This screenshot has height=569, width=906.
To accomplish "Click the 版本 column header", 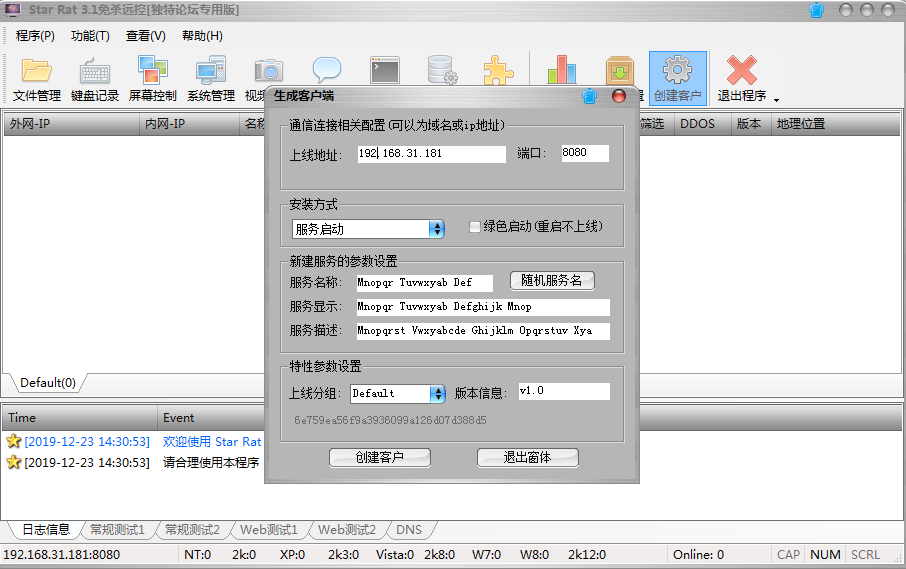I will (751, 124).
